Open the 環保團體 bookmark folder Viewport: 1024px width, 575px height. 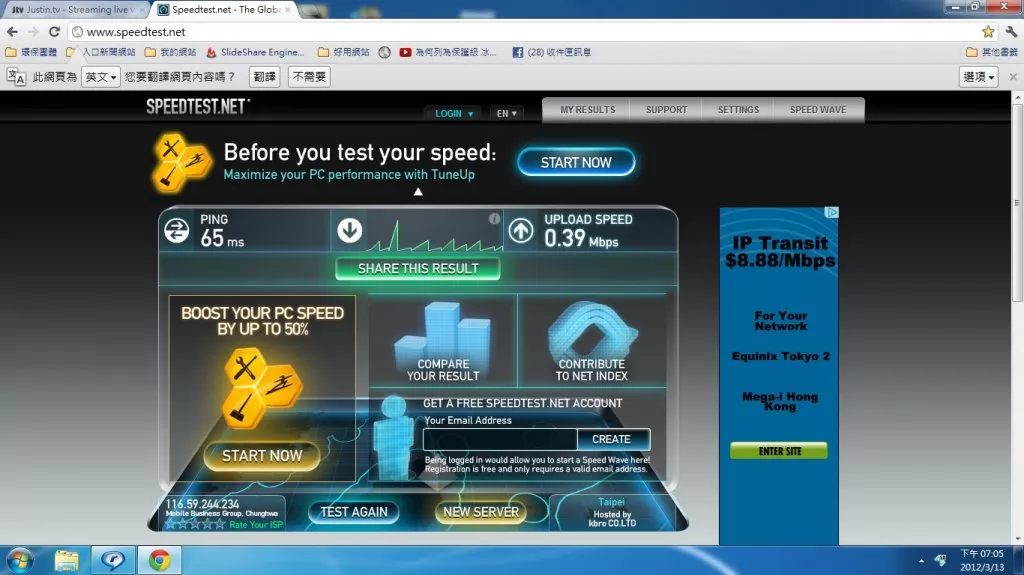31,52
